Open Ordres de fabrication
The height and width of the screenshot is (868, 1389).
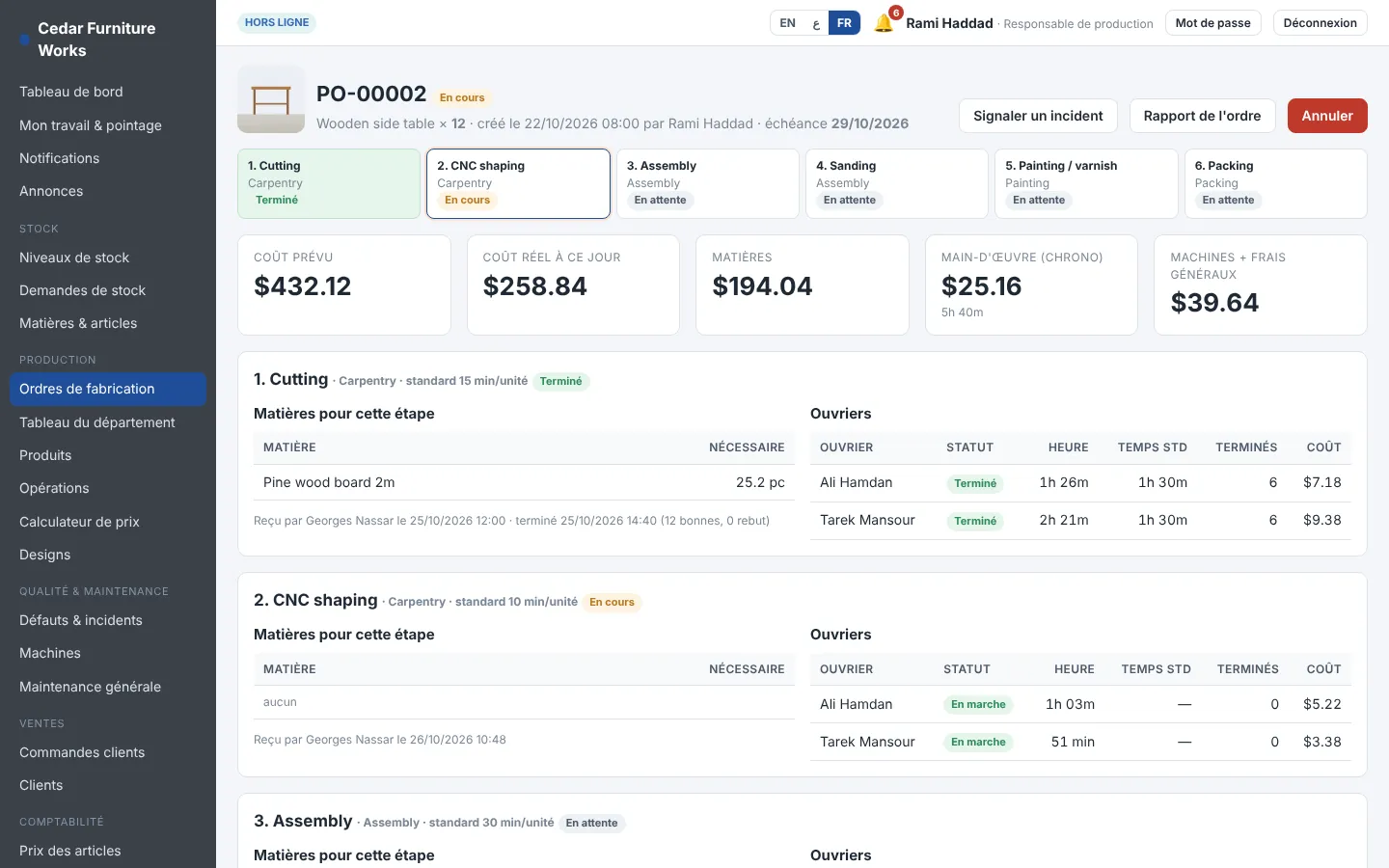click(108, 389)
